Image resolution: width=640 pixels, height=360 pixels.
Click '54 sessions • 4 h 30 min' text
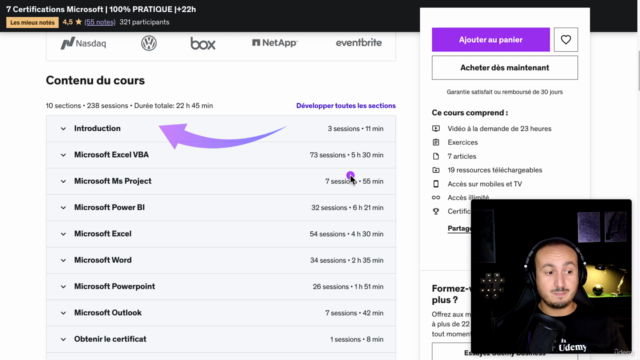click(x=347, y=234)
